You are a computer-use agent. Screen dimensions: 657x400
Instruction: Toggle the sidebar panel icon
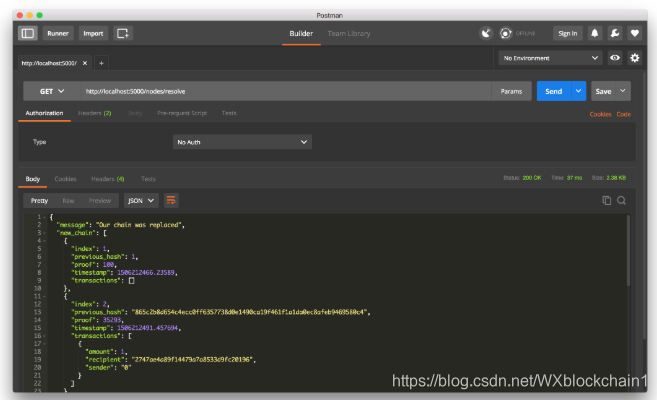(28, 33)
